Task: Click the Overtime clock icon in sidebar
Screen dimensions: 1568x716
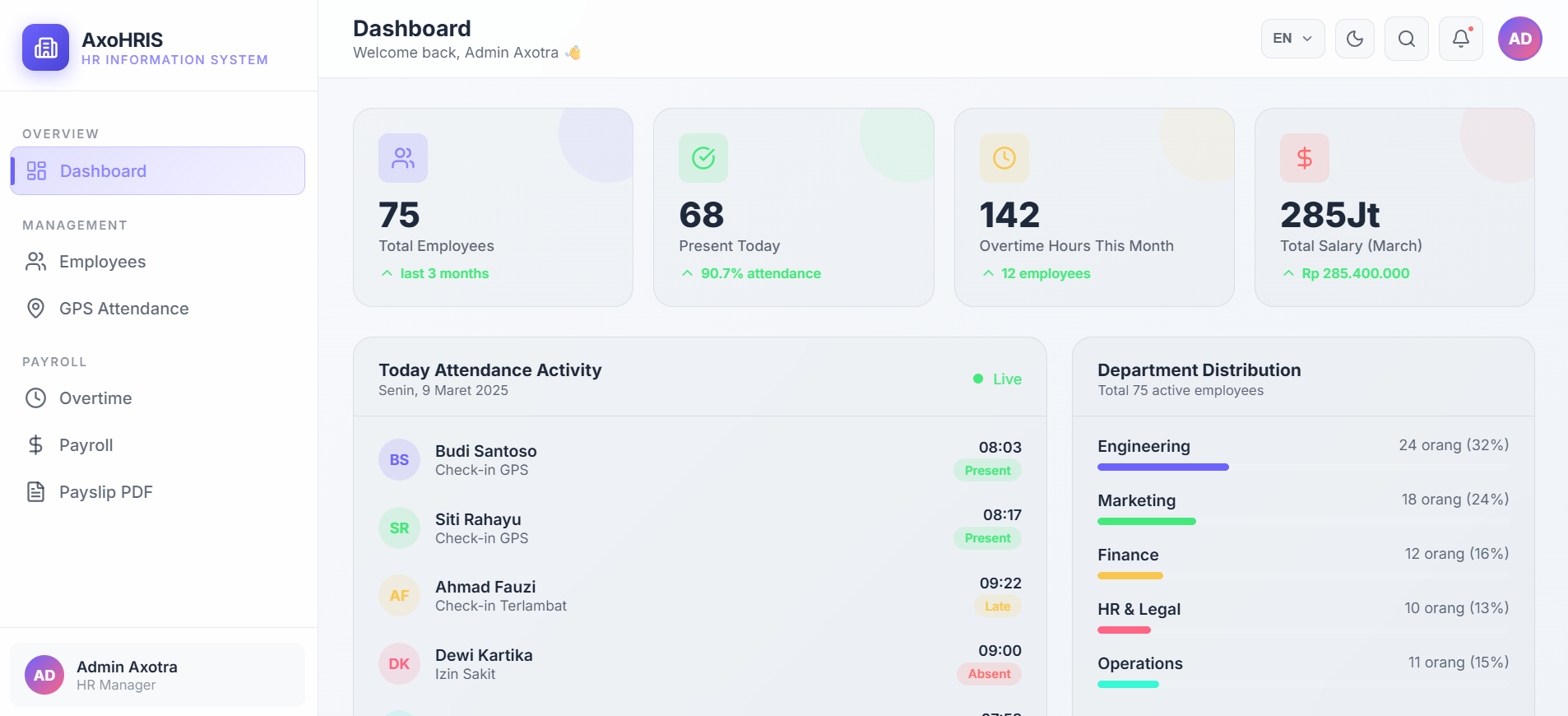Action: point(35,398)
